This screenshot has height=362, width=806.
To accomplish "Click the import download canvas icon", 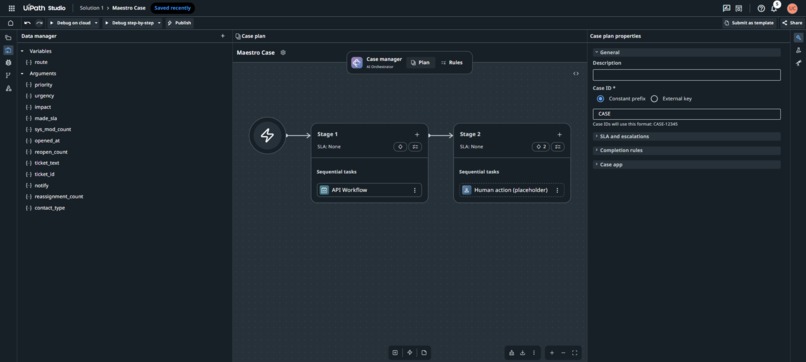I will [x=523, y=353].
